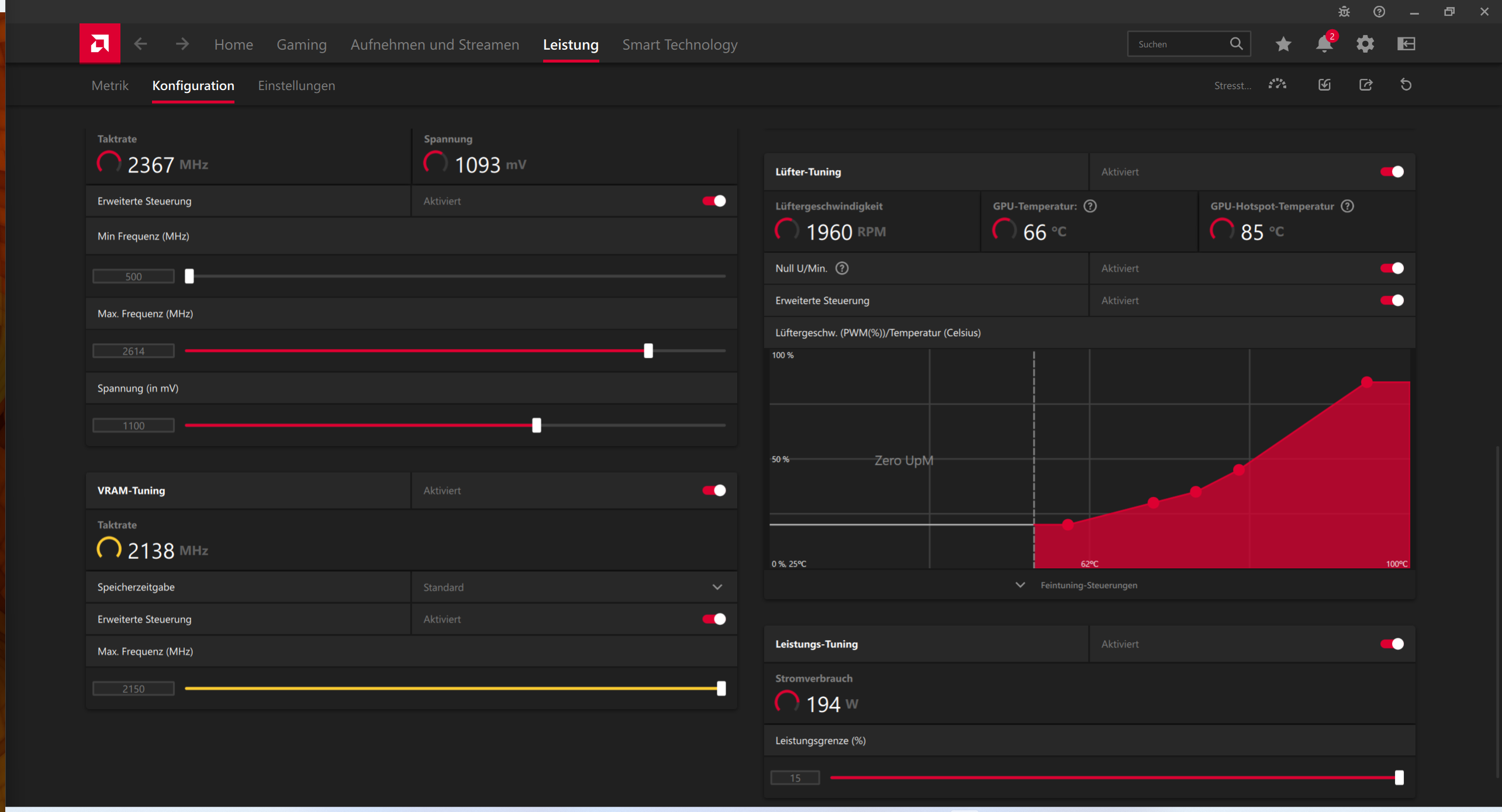Screen dimensions: 1502x812
Task: Go back with the left arrow
Action: (x=140, y=44)
